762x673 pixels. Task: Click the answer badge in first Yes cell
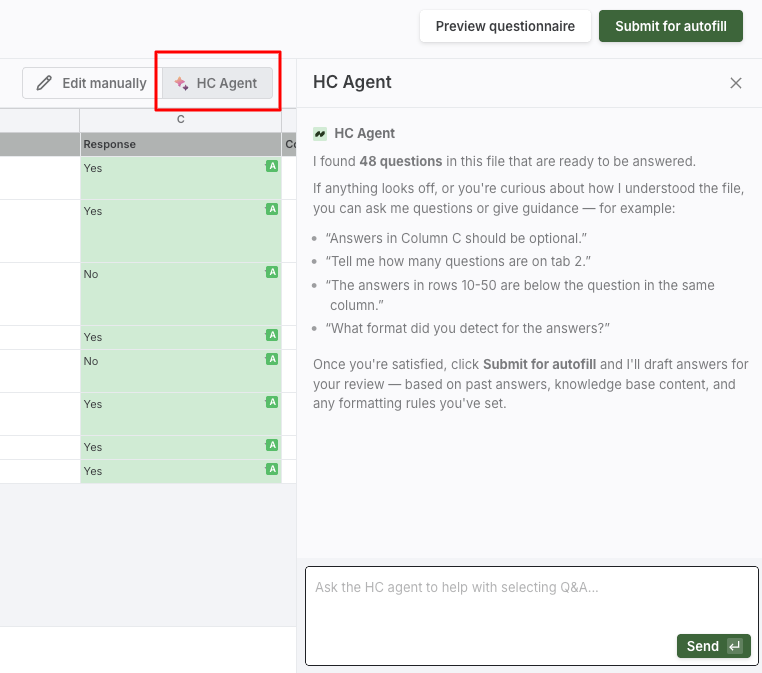tap(272, 166)
